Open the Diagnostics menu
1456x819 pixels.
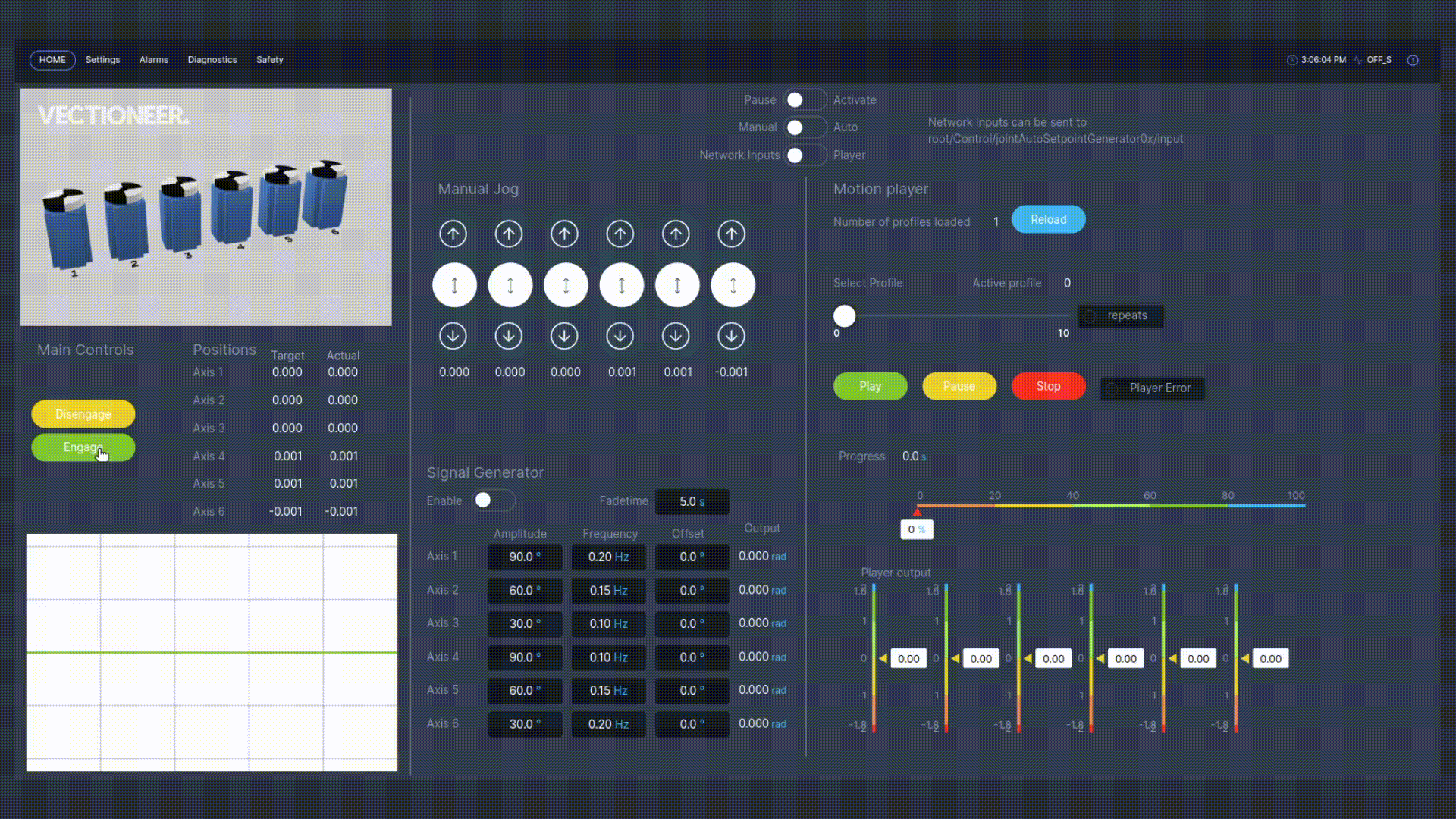click(212, 60)
